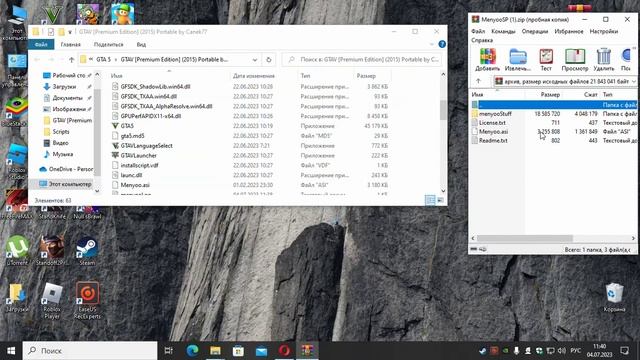Go up one folder in Explorer
Viewport: 640px width, 360px height.
(x=71, y=60)
